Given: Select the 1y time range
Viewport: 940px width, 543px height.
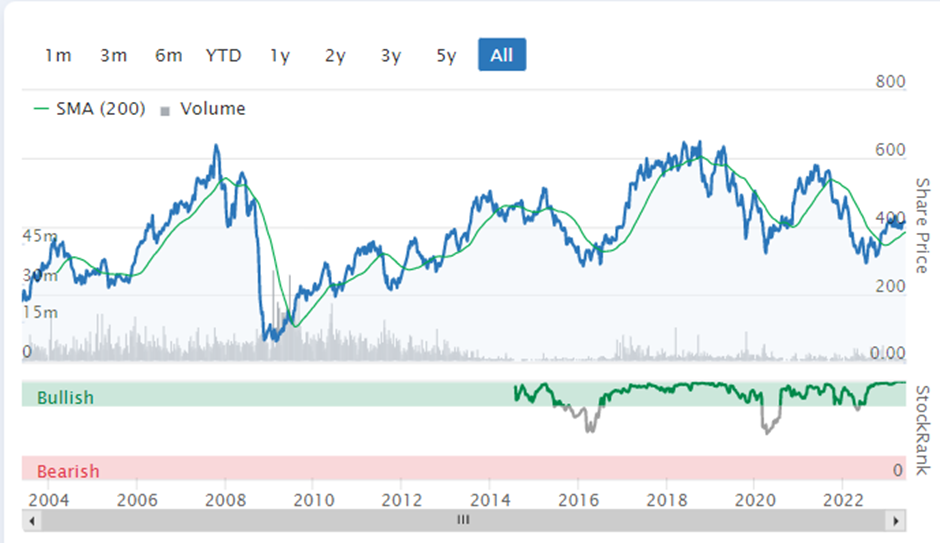Looking at the screenshot, I should coord(279,55).
